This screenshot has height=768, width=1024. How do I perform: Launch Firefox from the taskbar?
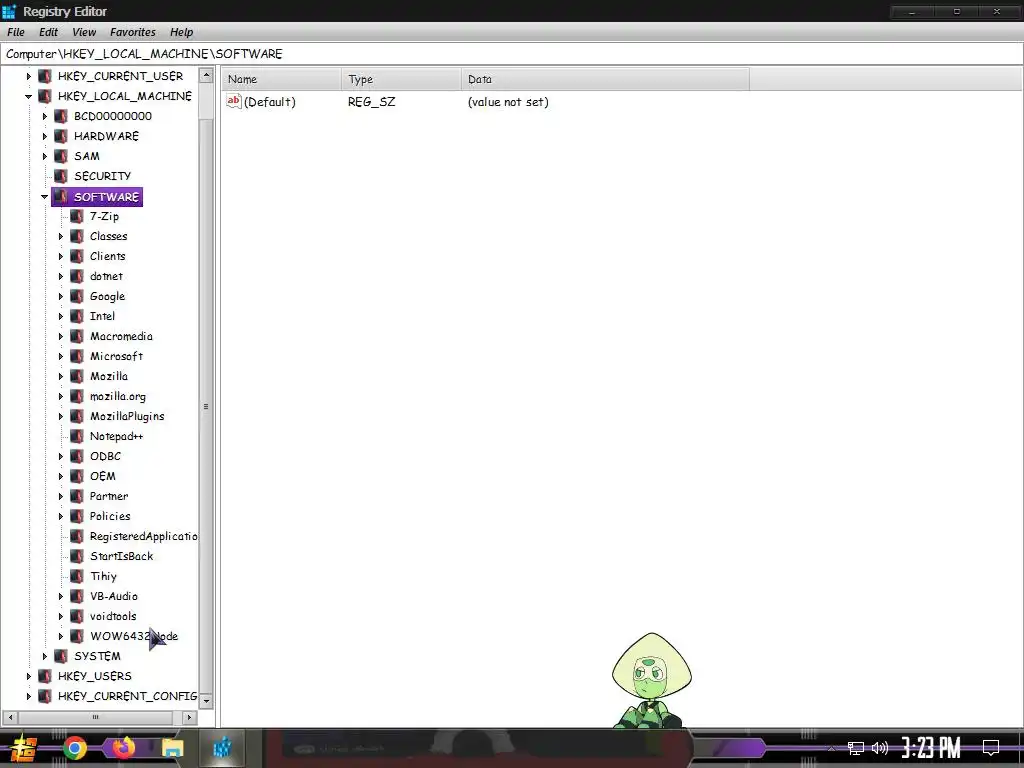[123, 747]
